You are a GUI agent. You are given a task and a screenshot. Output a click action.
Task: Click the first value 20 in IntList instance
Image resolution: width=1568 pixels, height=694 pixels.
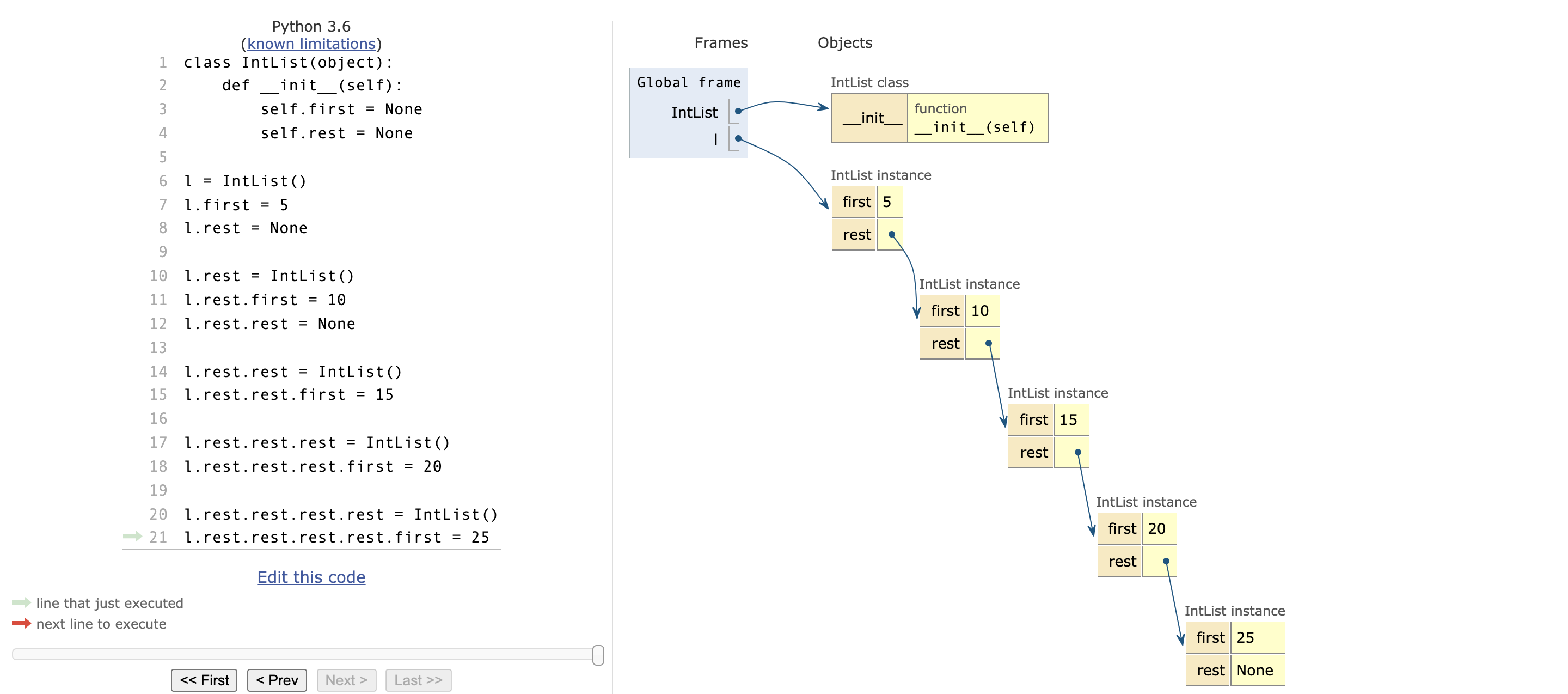coord(1160,528)
